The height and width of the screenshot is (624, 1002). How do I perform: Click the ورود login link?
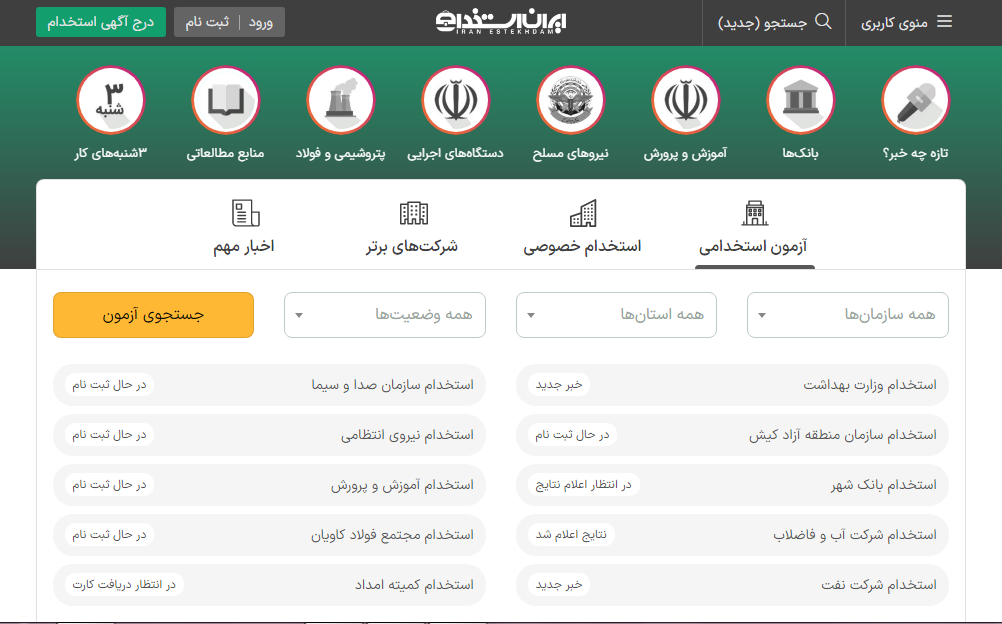261,22
